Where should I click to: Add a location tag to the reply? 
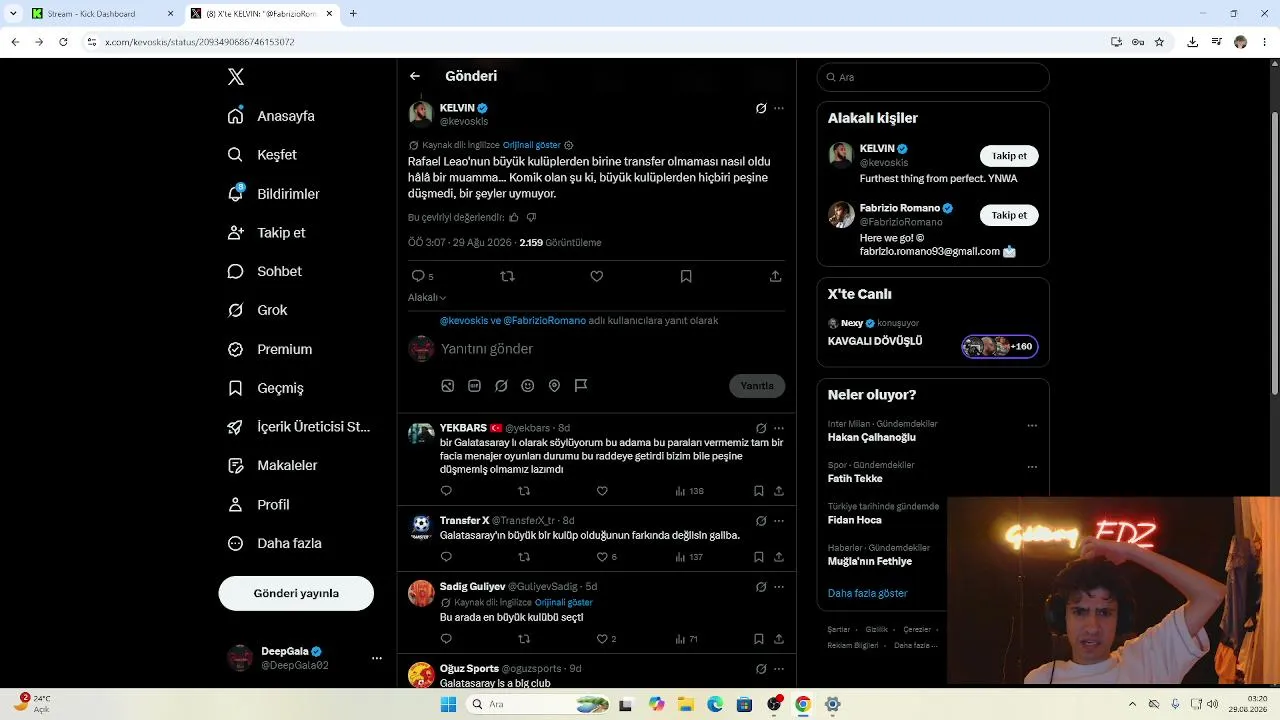pyautogui.click(x=554, y=386)
